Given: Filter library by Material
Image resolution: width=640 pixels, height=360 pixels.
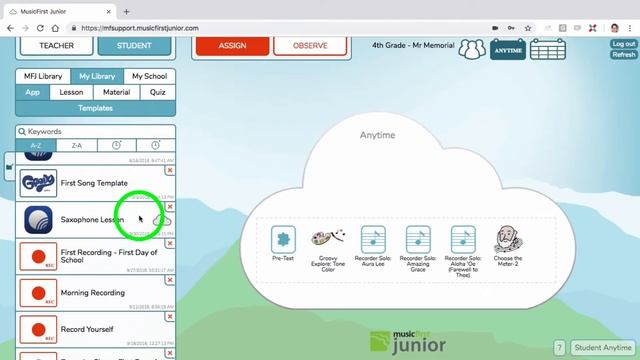Looking at the screenshot, I should click(116, 92).
